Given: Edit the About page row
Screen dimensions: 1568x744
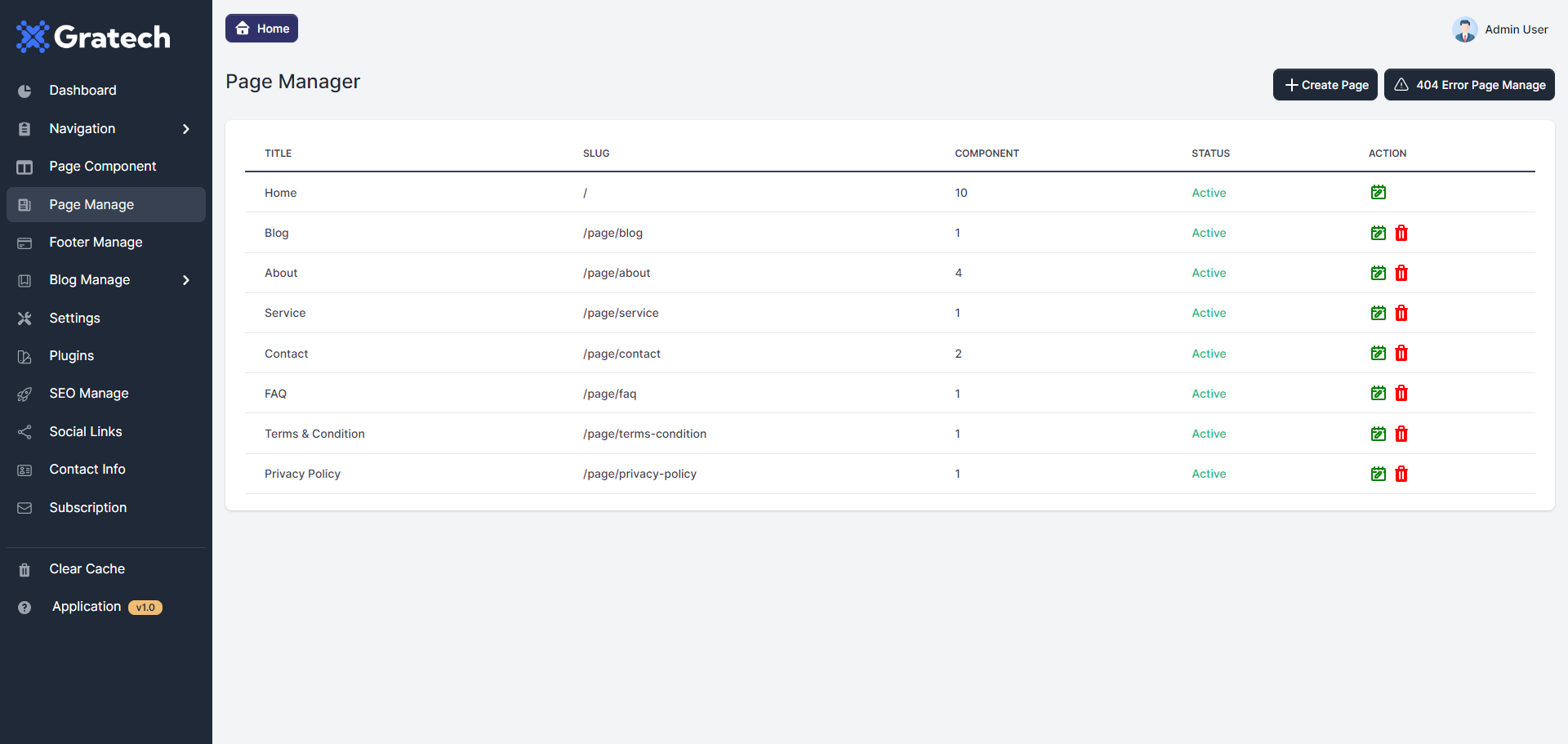Looking at the screenshot, I should click(x=1378, y=274).
